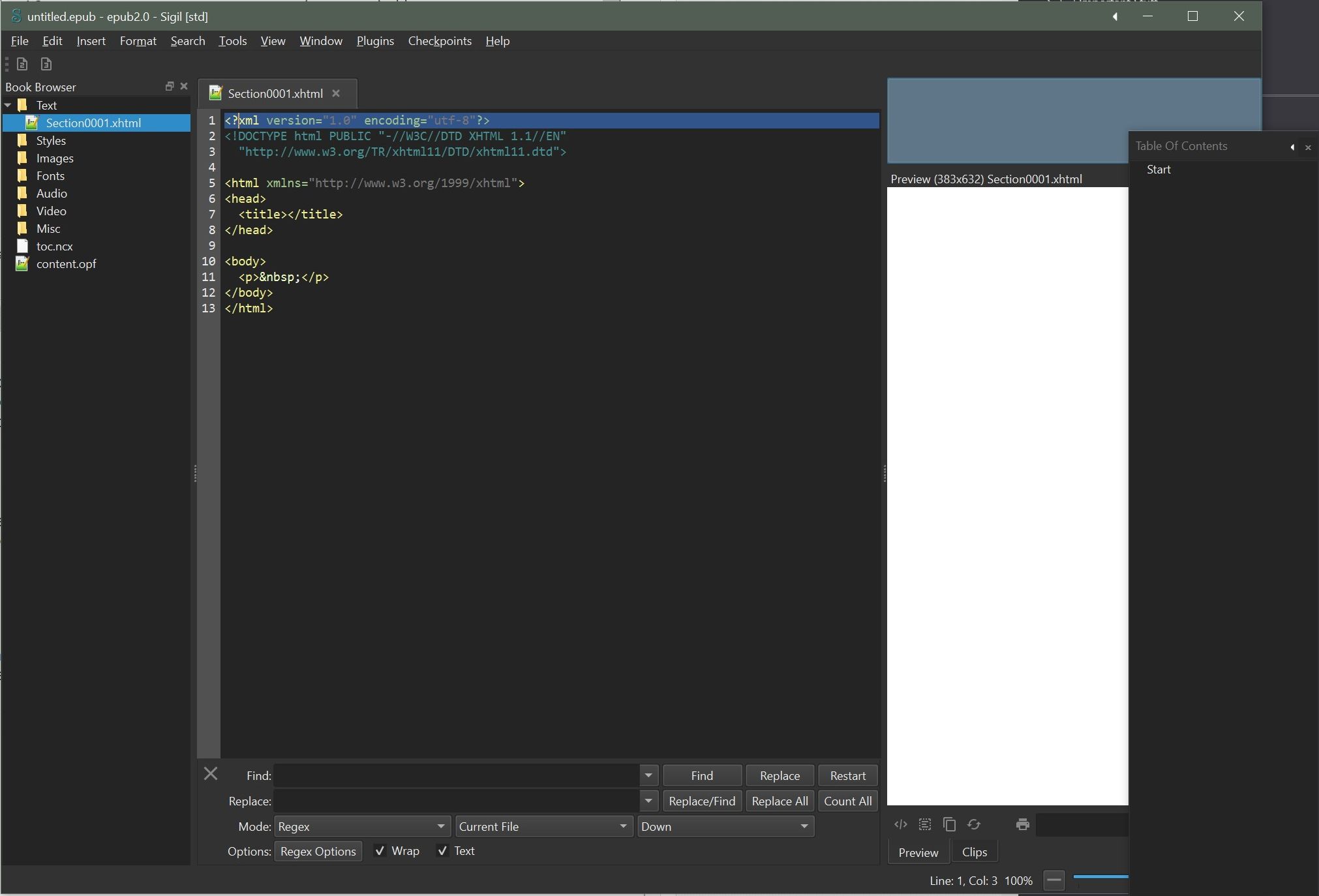Click the Regex Options button
Image resolution: width=1319 pixels, height=896 pixels.
point(318,851)
